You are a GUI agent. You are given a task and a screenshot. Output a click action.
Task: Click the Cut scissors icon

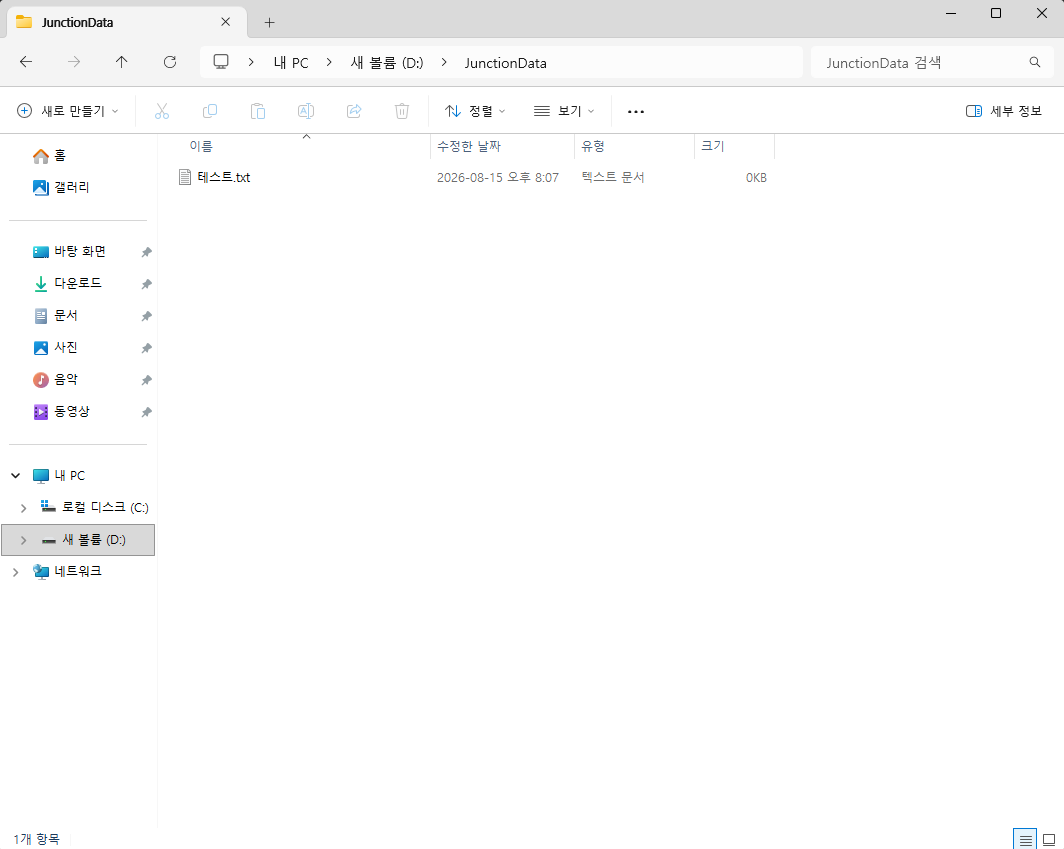[x=162, y=111]
